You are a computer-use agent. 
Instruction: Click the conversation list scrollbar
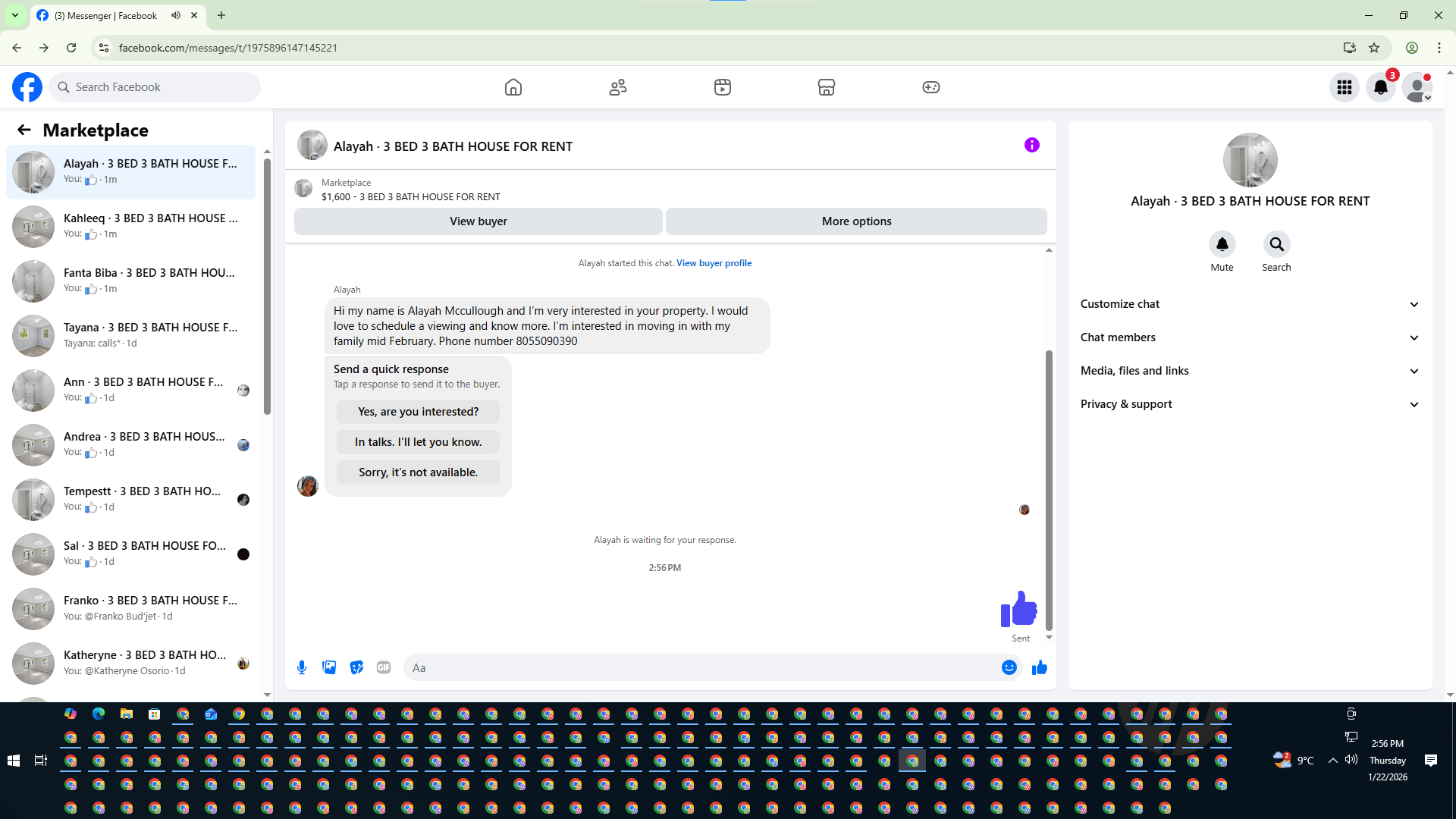[267, 286]
